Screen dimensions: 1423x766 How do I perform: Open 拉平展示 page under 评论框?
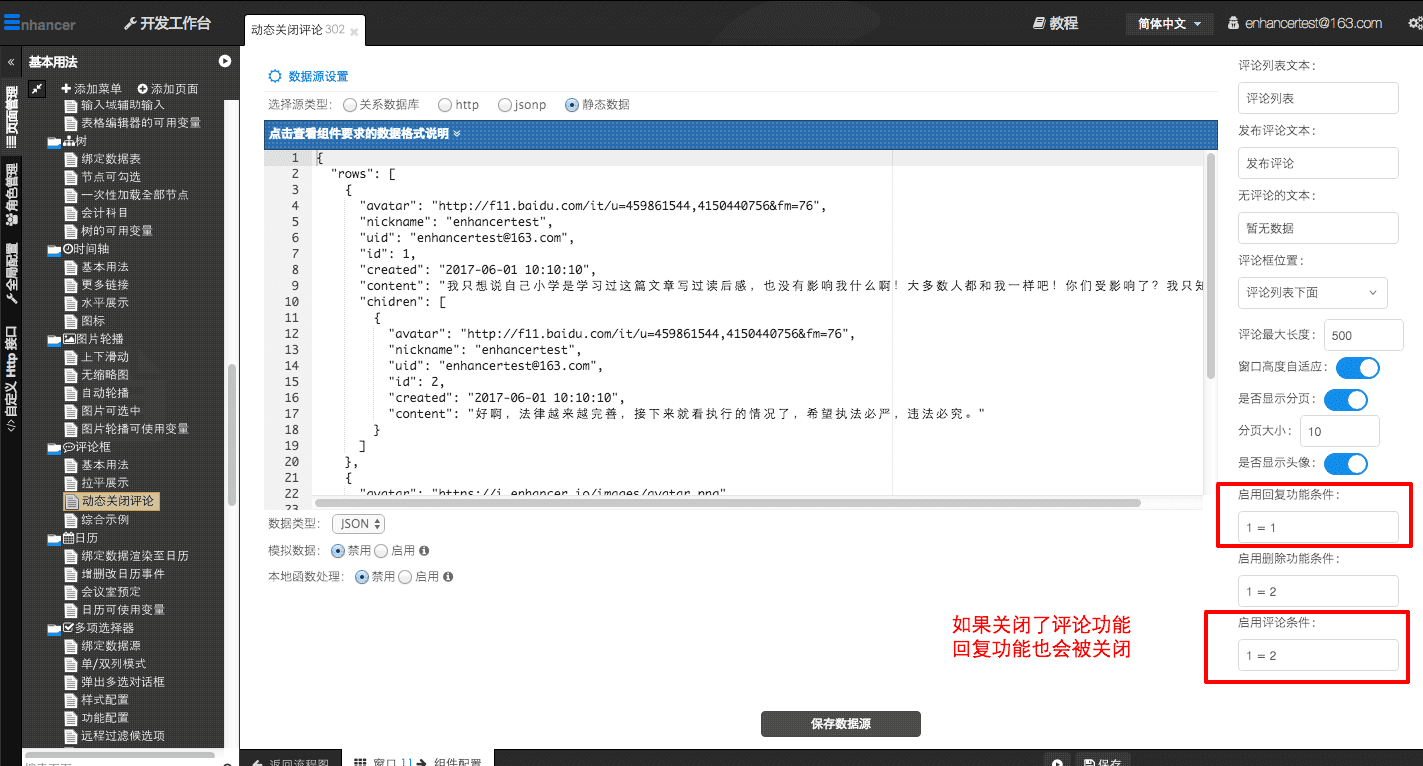coord(105,483)
